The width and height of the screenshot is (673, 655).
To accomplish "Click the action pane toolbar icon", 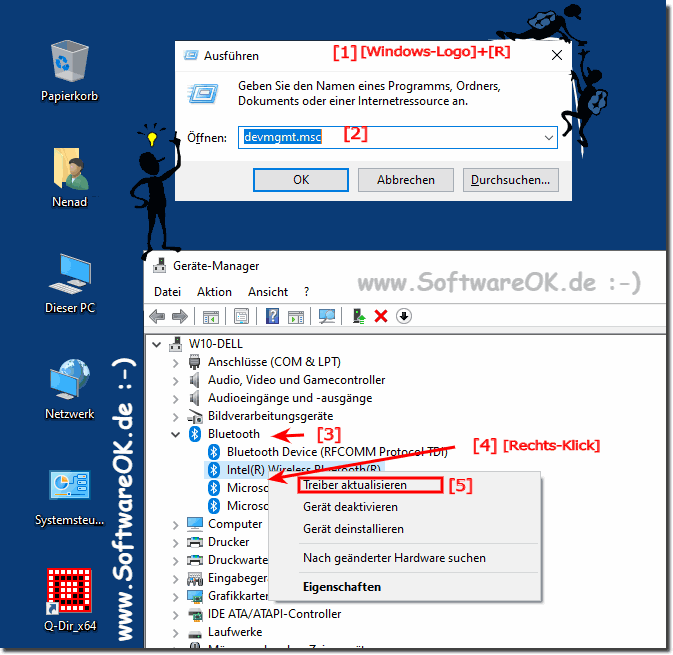I will pos(296,317).
